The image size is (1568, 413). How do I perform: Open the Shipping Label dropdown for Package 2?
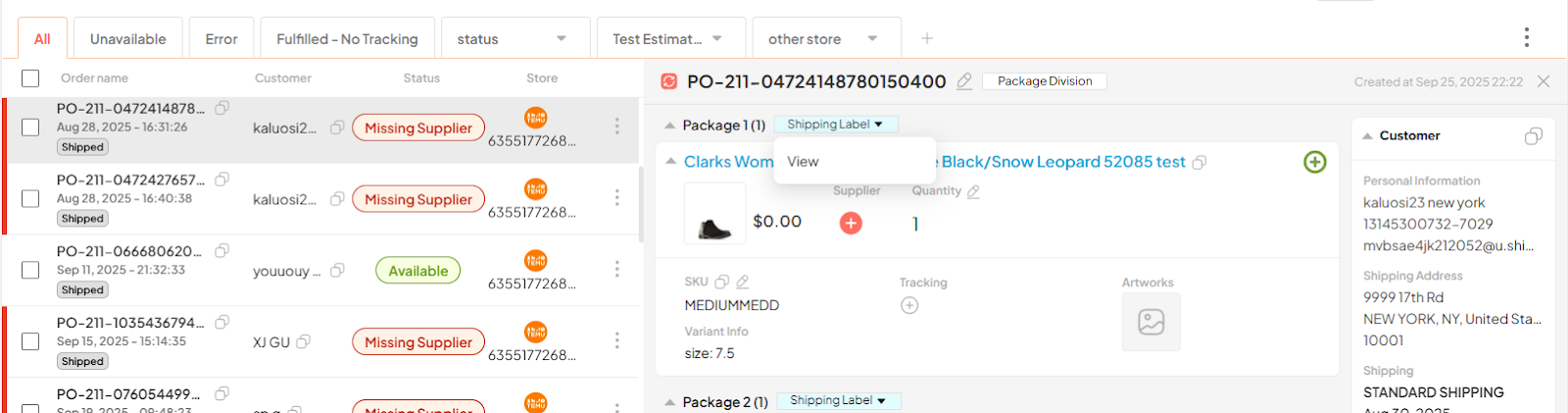pos(838,400)
